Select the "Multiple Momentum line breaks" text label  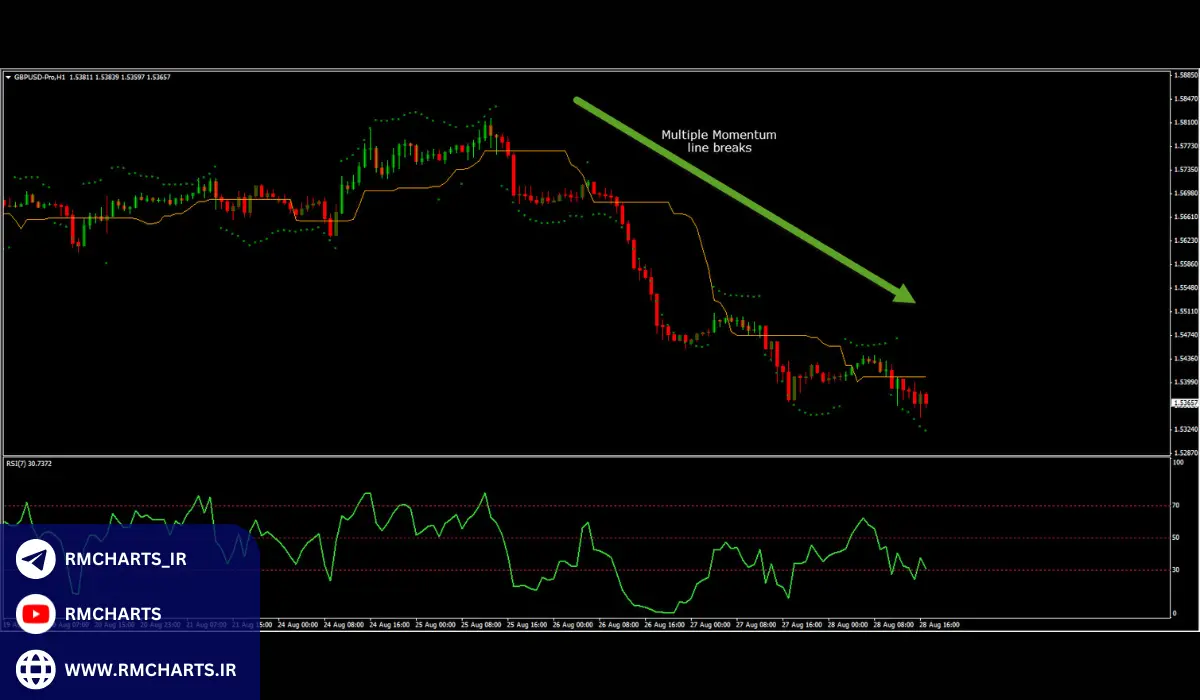pos(718,141)
